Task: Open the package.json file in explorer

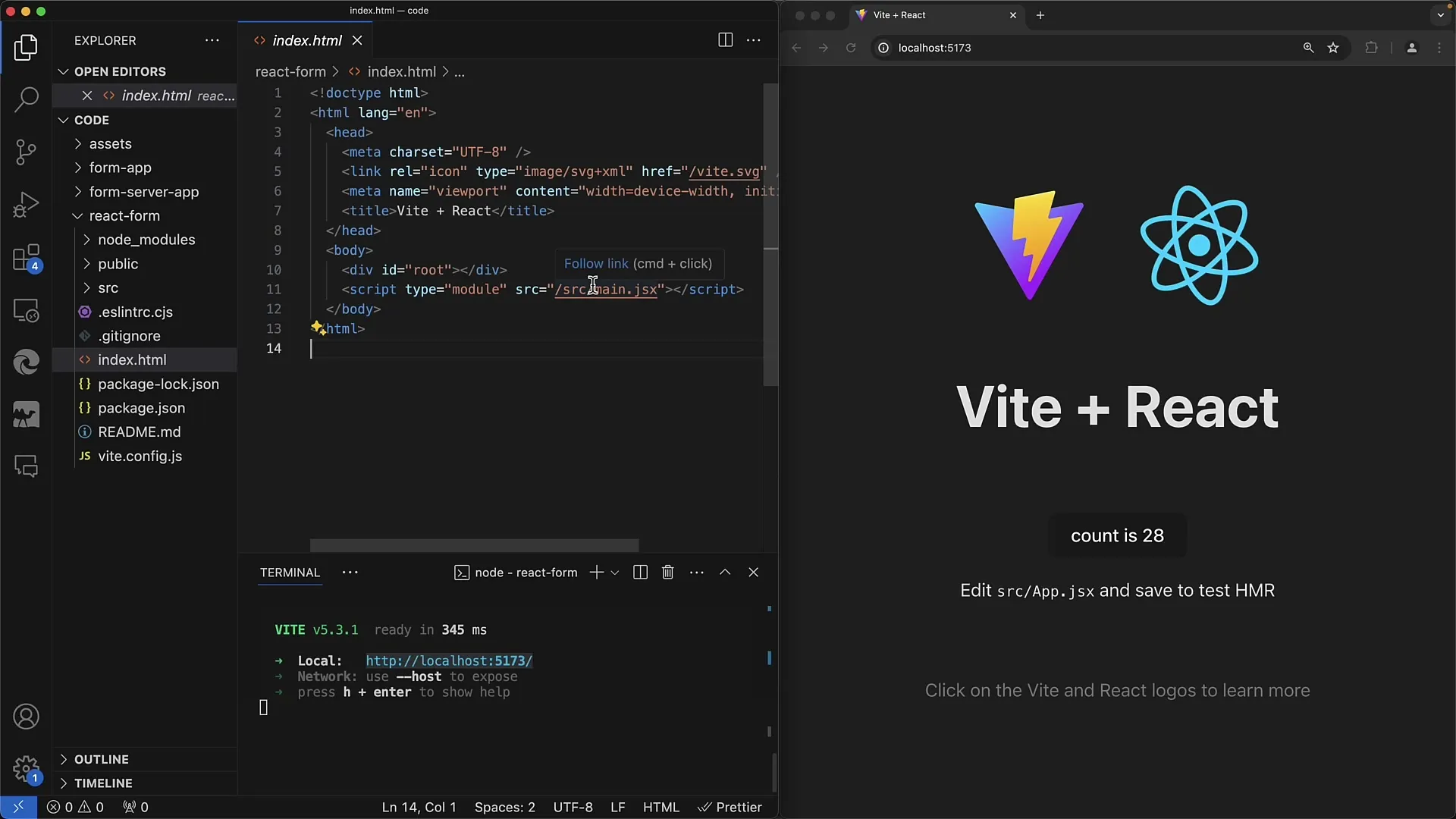Action: click(141, 408)
